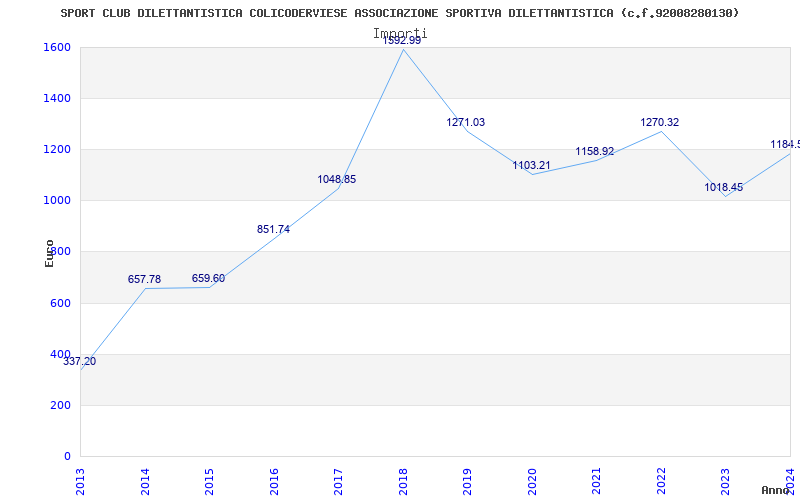
Task: Click the 2018 peak label 1592.99
Action: pos(402,41)
